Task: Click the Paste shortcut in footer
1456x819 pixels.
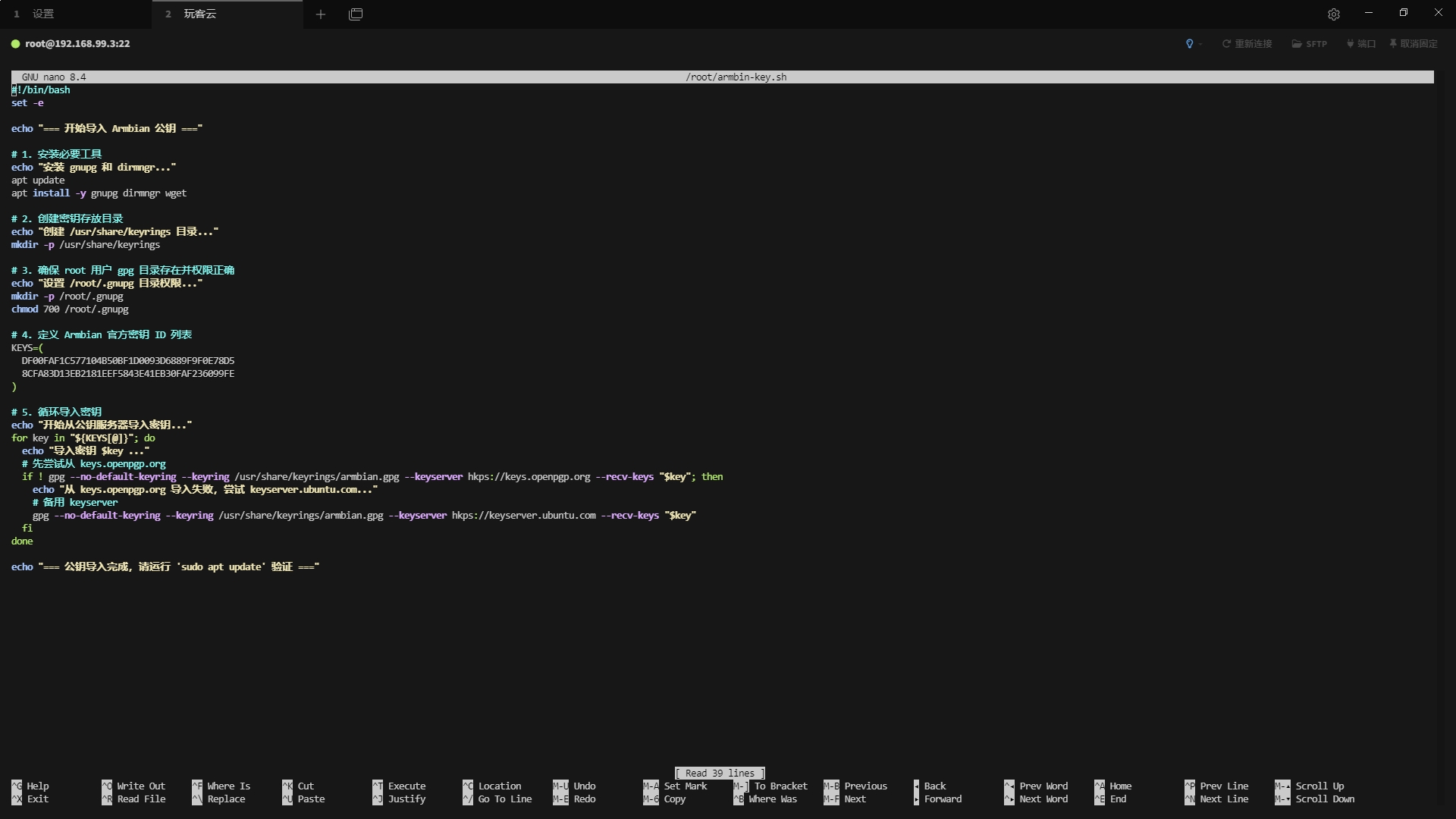Action: (x=303, y=799)
